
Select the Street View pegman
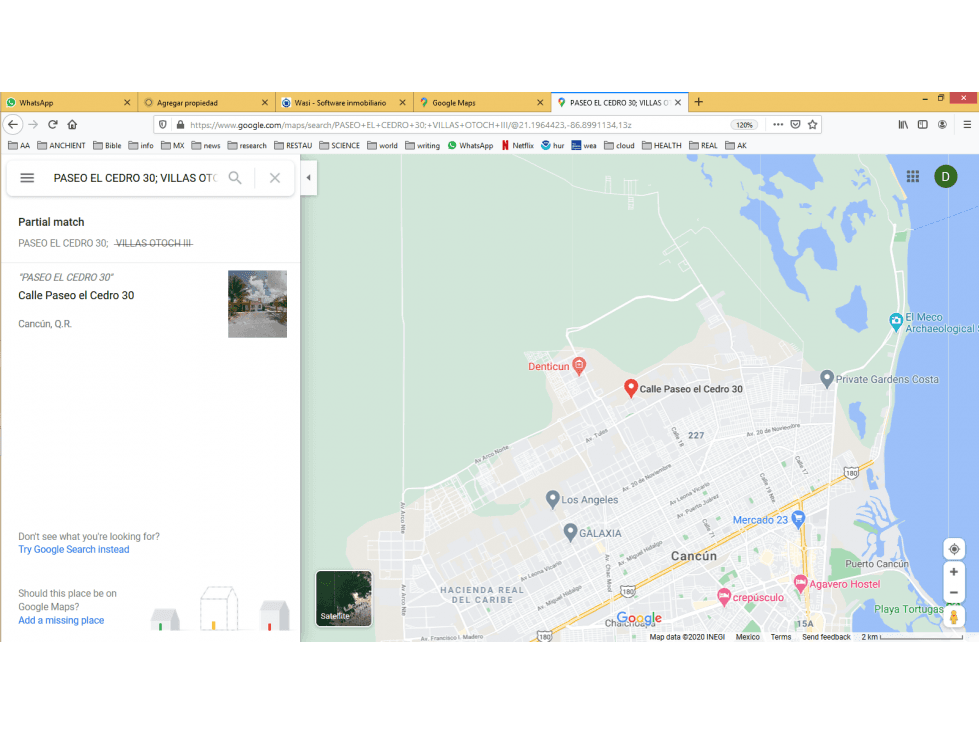(x=954, y=617)
